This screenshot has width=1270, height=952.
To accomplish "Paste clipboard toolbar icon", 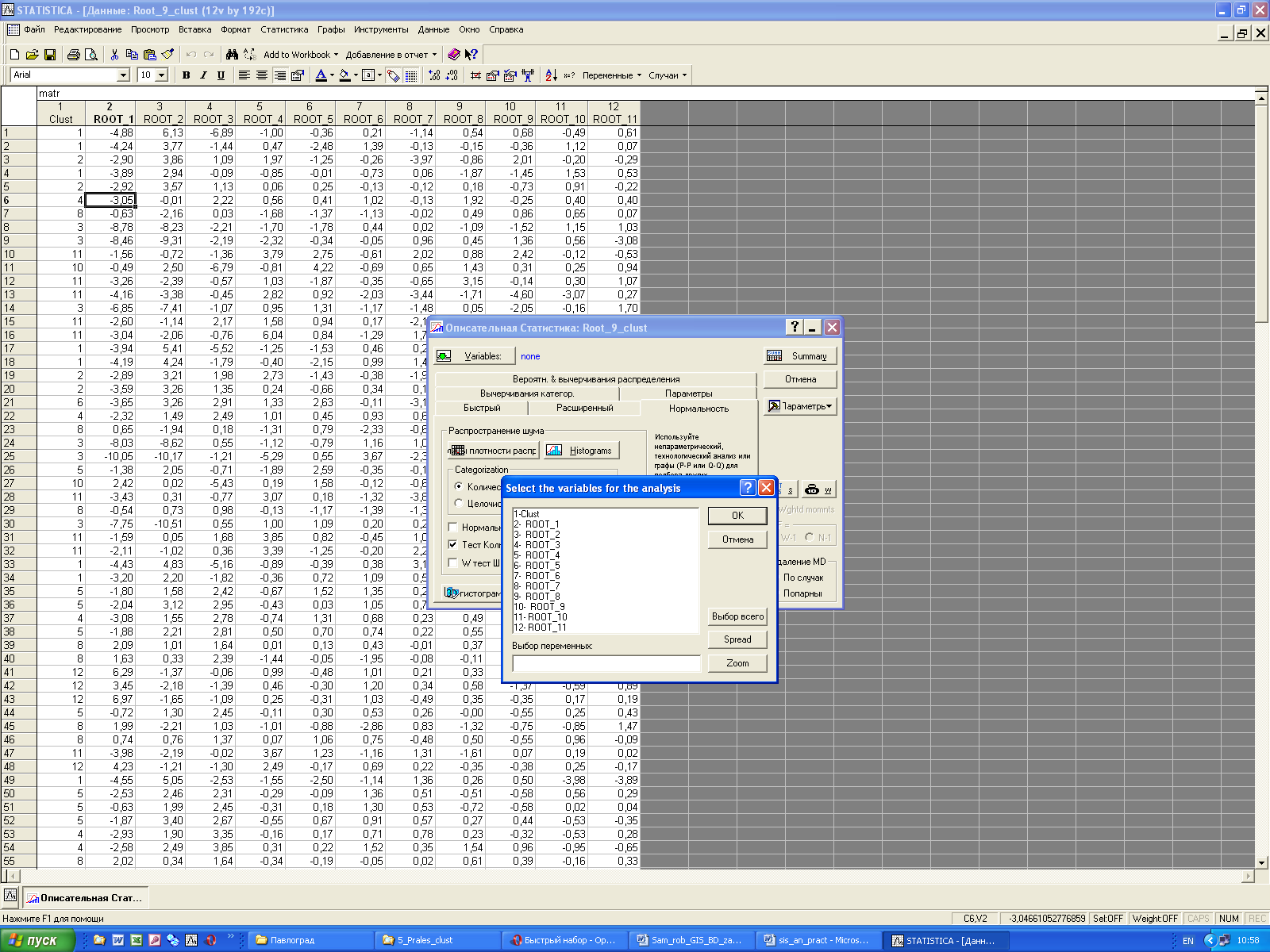I will pyautogui.click(x=149, y=55).
